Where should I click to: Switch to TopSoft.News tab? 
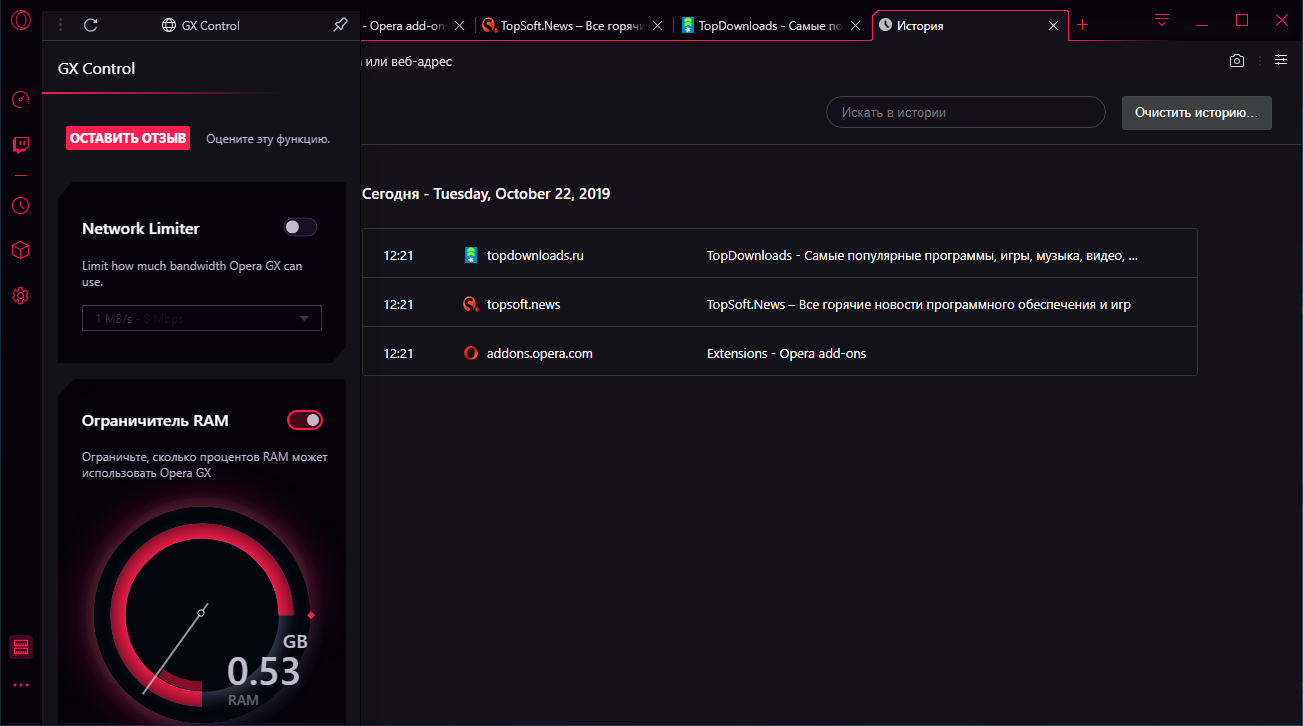[572, 26]
